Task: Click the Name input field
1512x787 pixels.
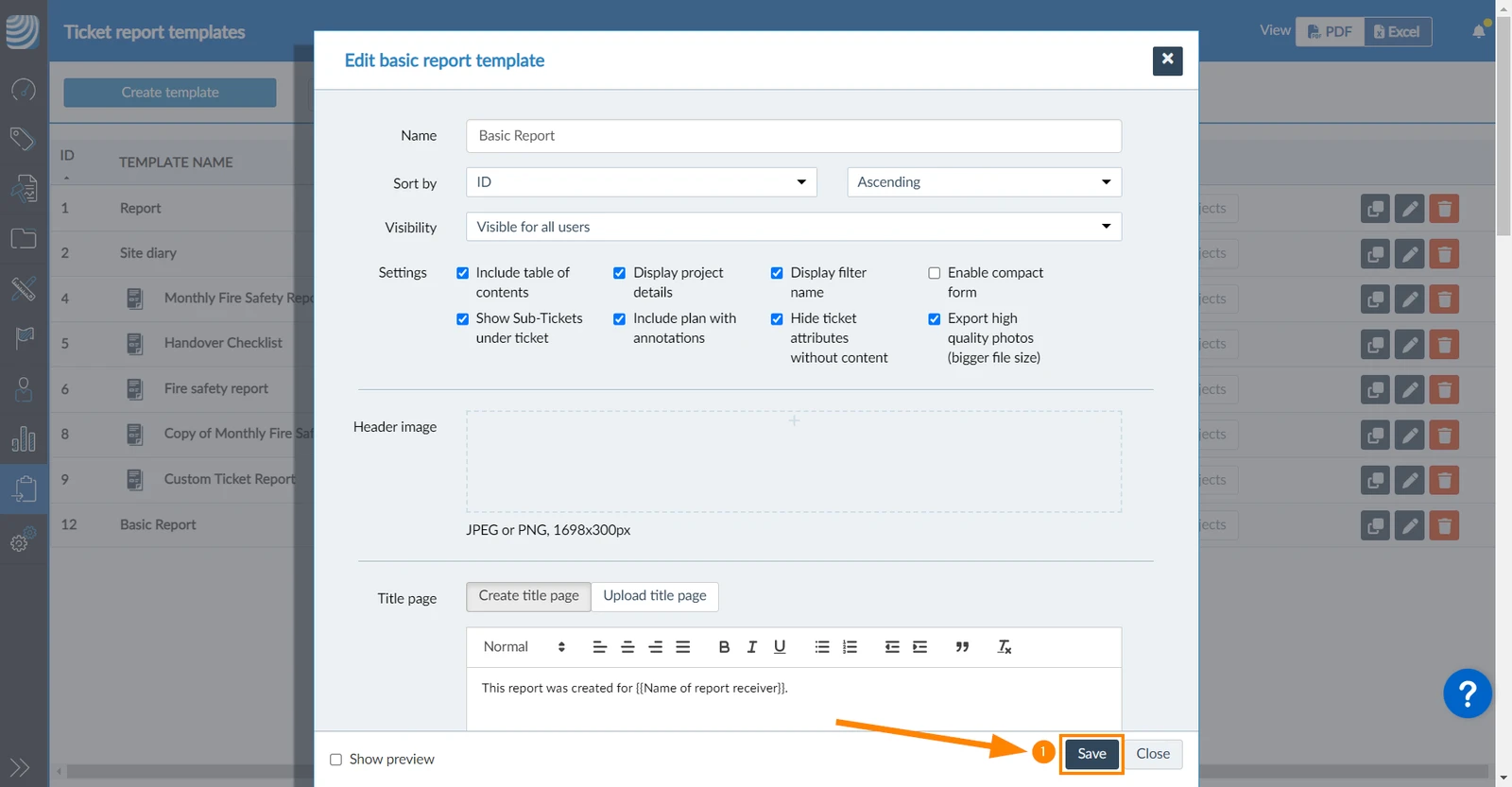Action: click(x=794, y=136)
